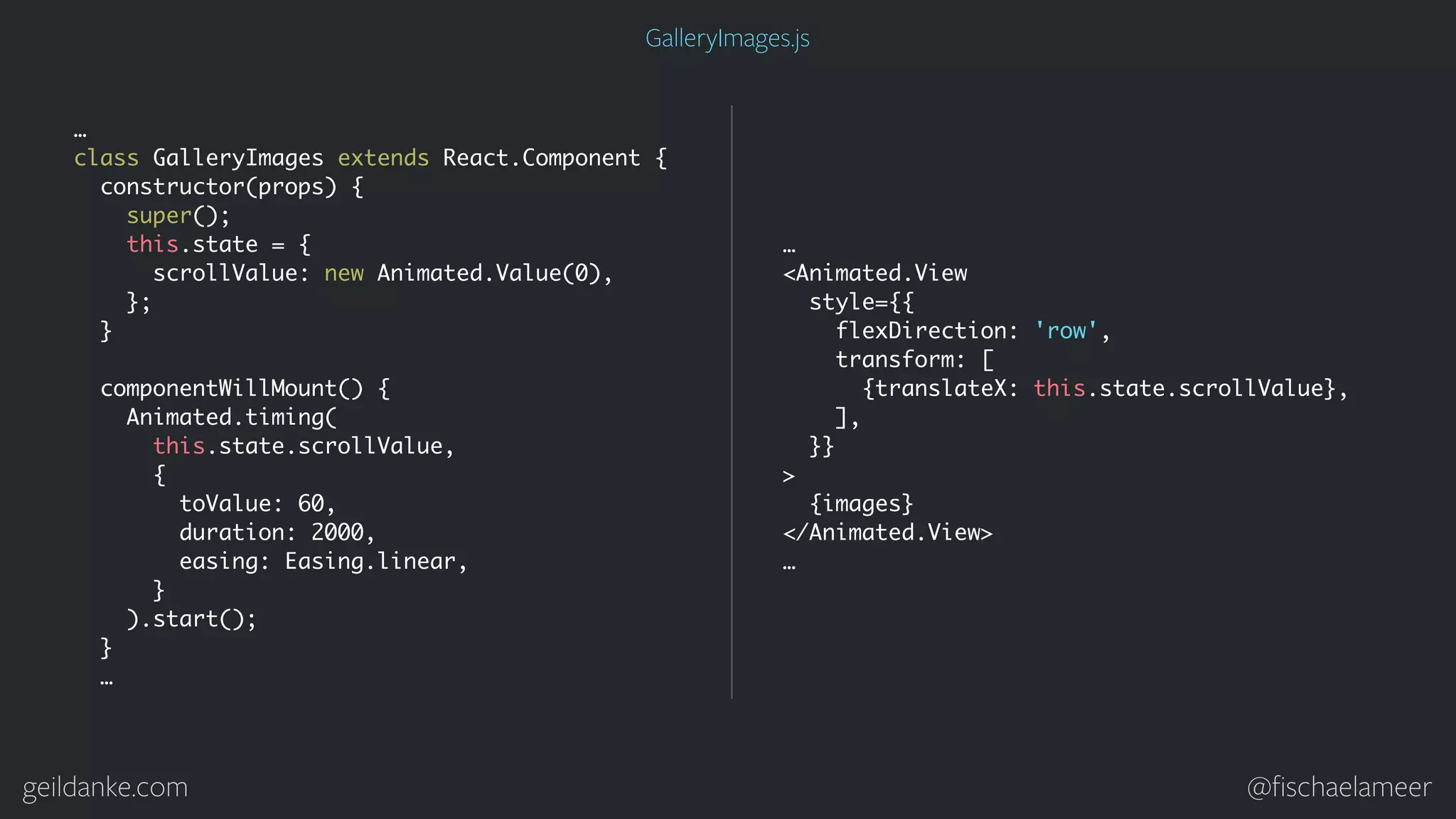The height and width of the screenshot is (819, 1456).
Task: Click the "flexDirection: 'row'," line
Action: pyautogui.click(x=973, y=331)
